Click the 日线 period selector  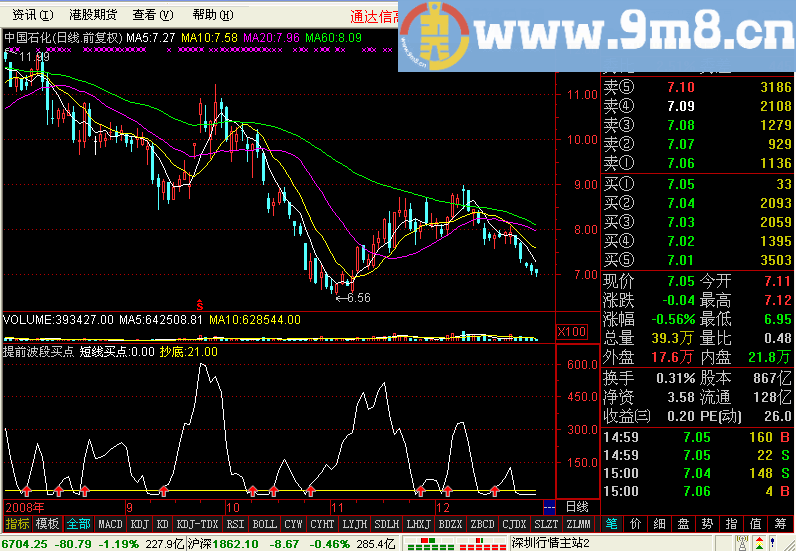pyautogui.click(x=577, y=507)
